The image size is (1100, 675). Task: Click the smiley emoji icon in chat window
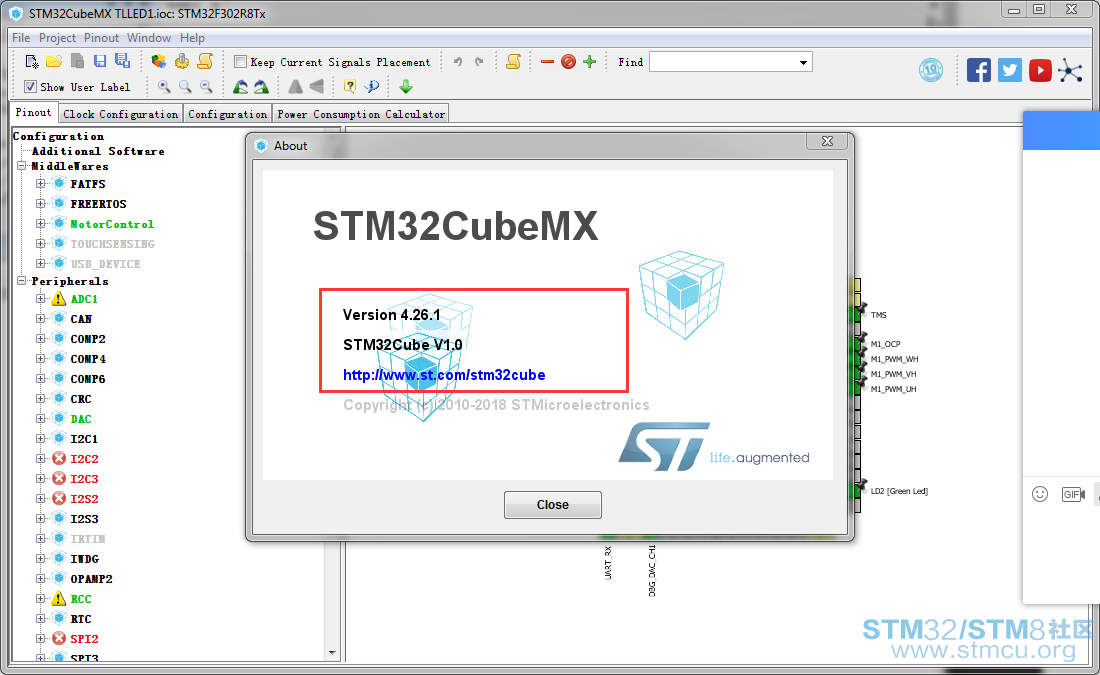pos(1040,494)
